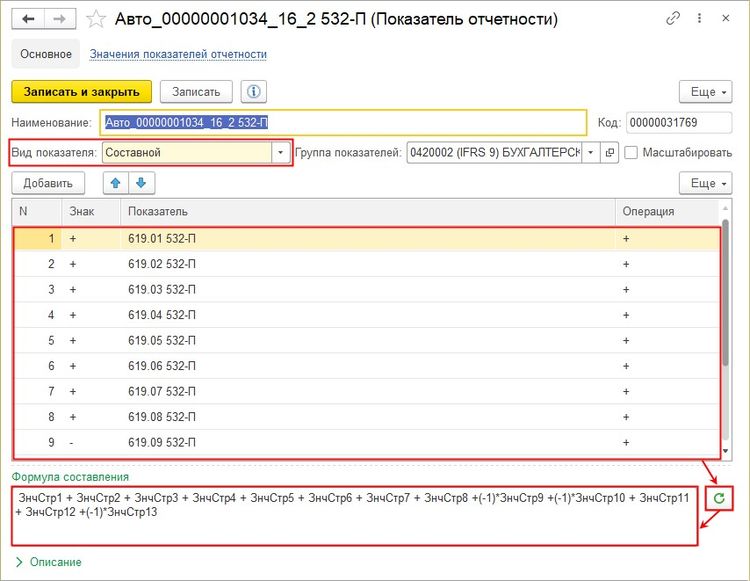Switch to the Основное tab
This screenshot has width=750, height=581.
[44, 54]
